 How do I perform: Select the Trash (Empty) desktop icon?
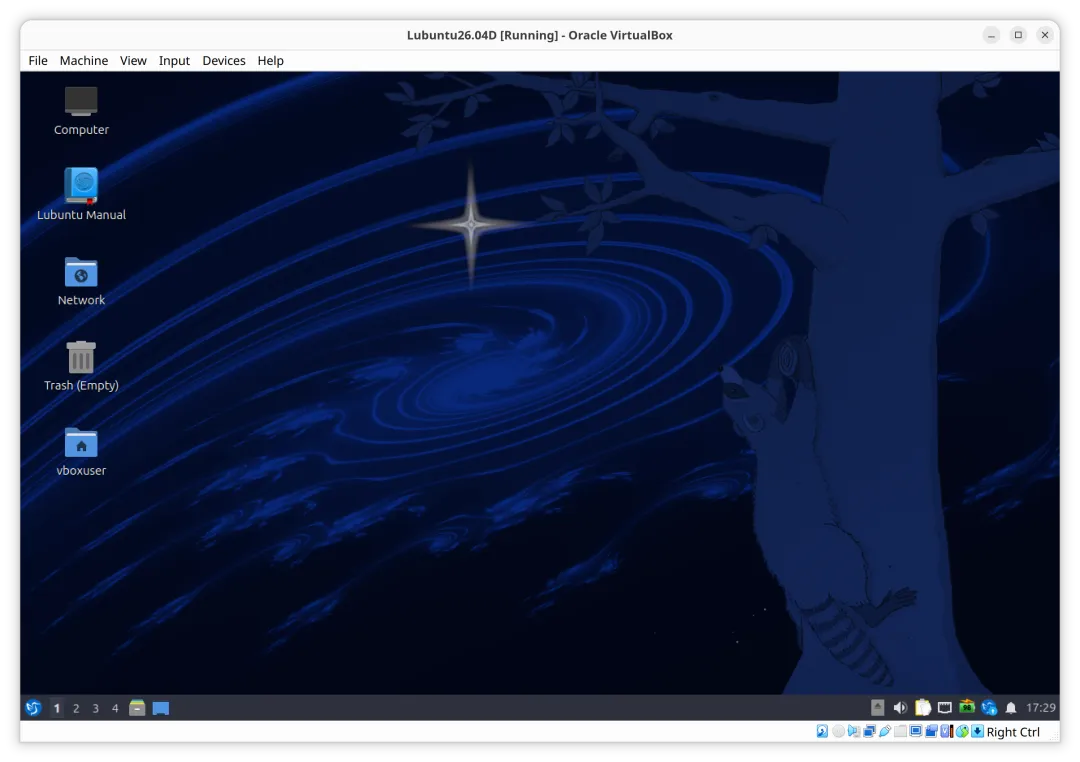click(81, 367)
